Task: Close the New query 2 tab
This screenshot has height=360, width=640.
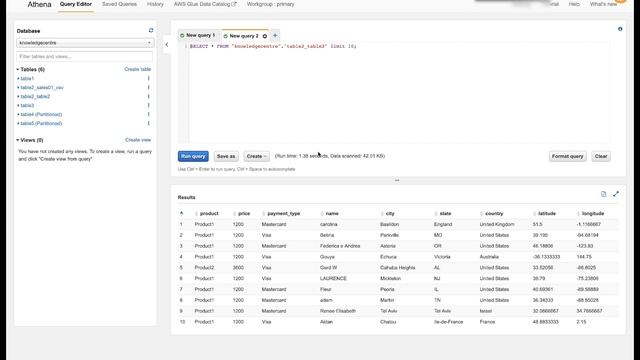Action: tap(265, 36)
